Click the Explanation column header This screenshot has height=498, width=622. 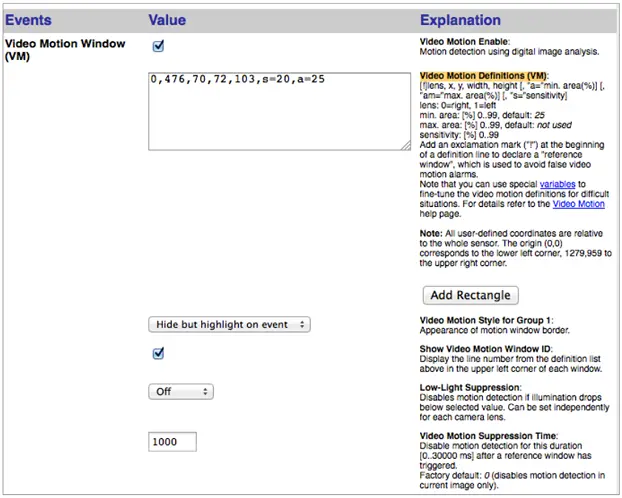[460, 20]
